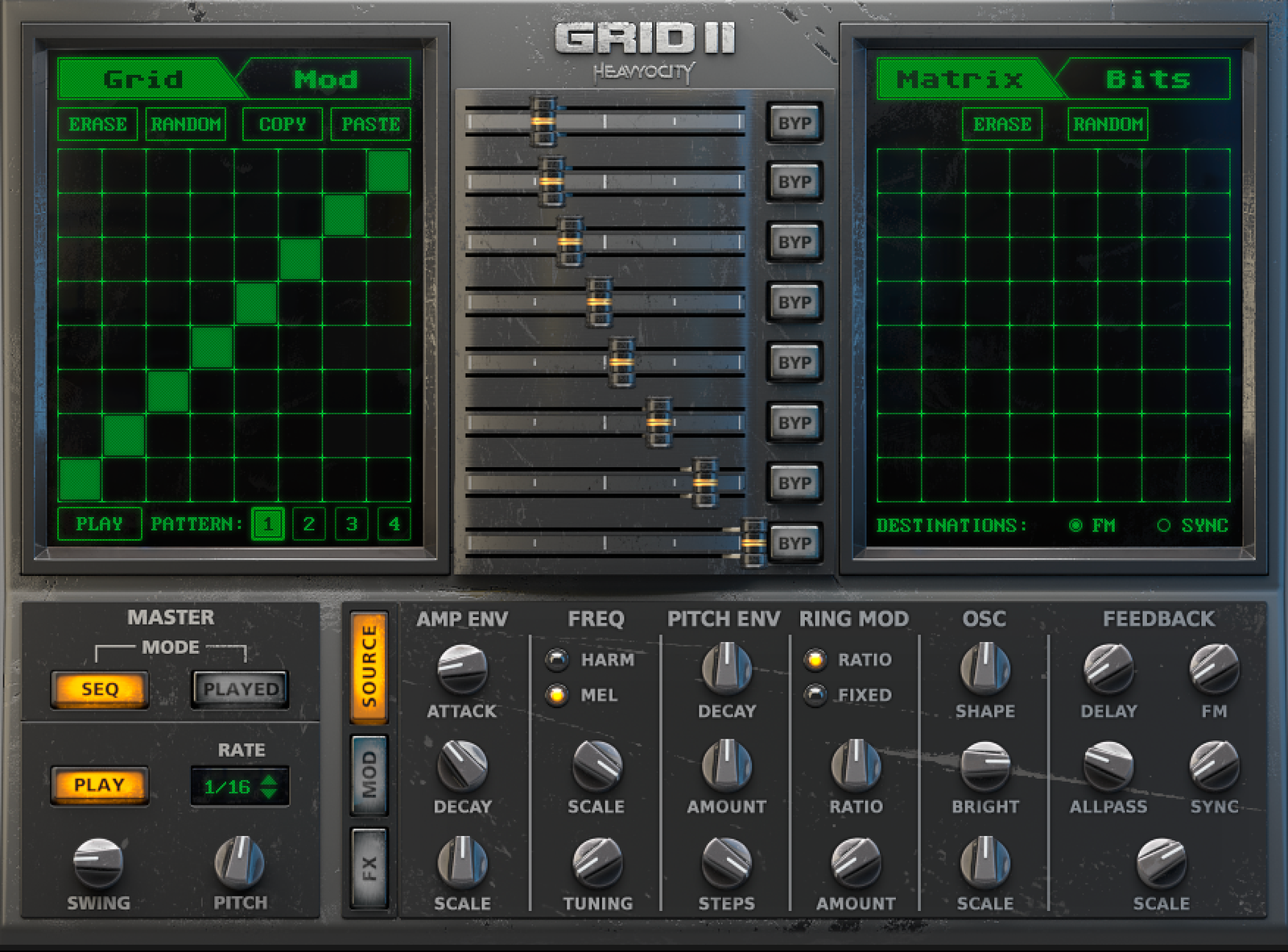Viewport: 1288px width, 952px height.
Task: Select the Ring Mod RATIO option
Action: click(x=815, y=660)
